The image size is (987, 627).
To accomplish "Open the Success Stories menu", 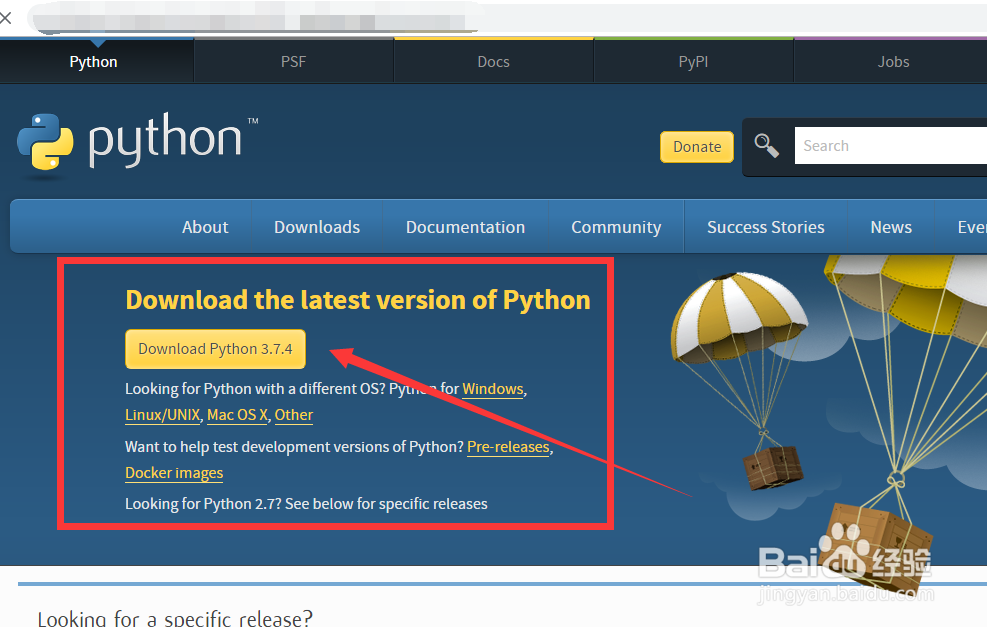I will tap(765, 227).
